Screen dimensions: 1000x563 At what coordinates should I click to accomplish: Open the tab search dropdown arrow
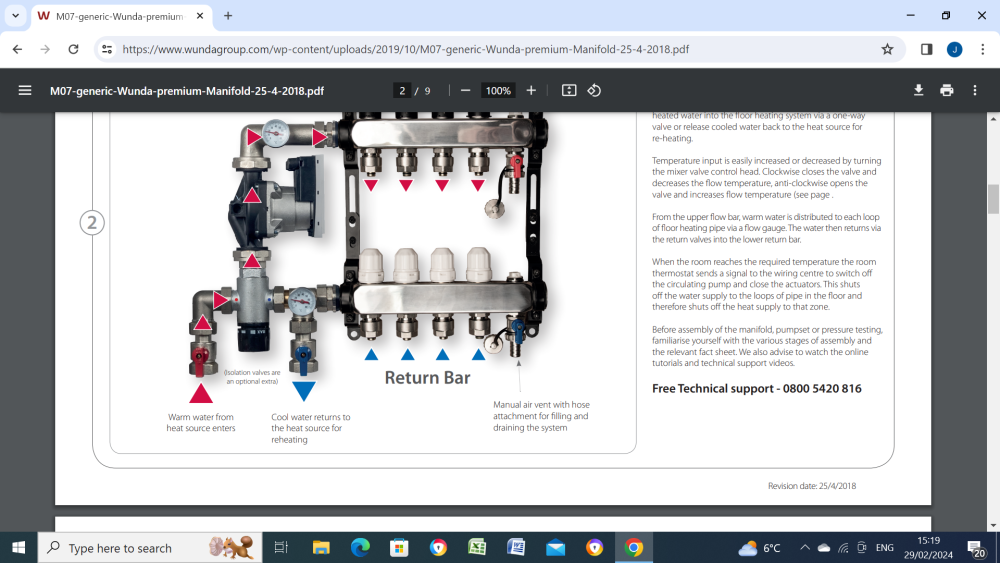coord(15,16)
